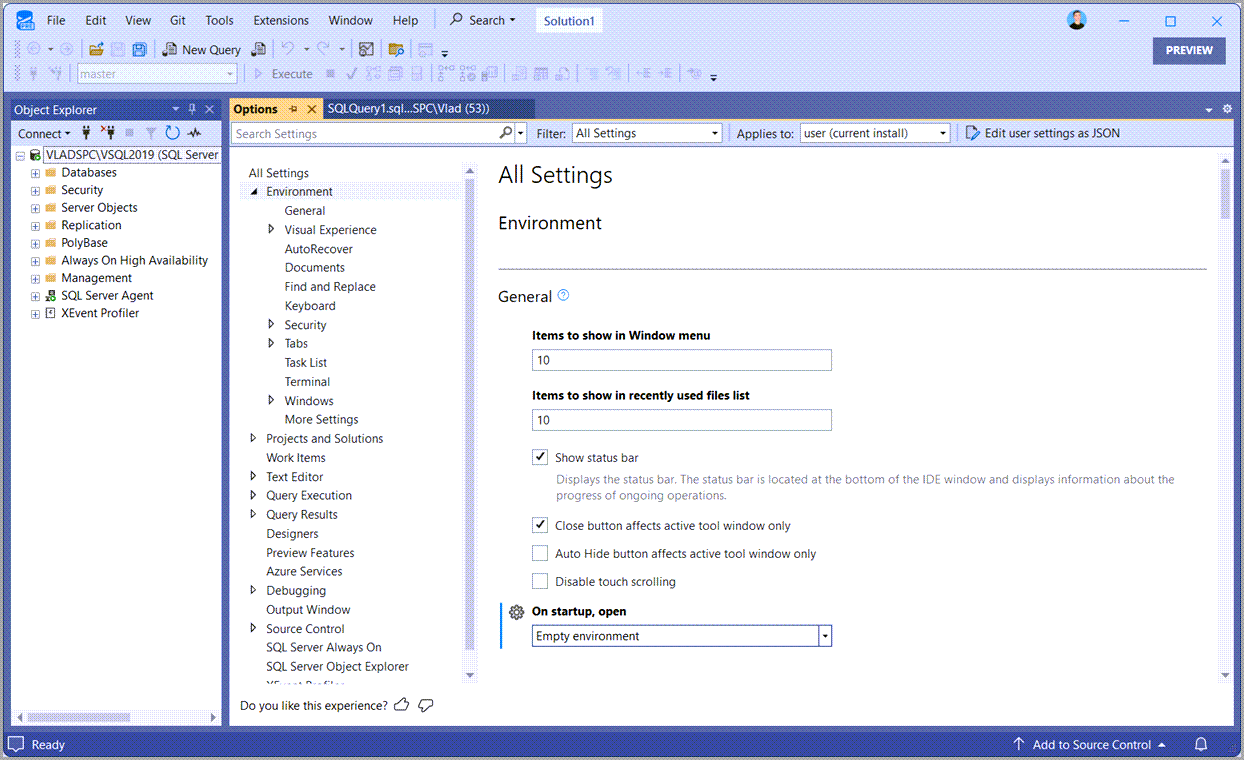Screen dimensions: 1244x760
Task: Expand the Query Execution settings node
Action: [253, 495]
